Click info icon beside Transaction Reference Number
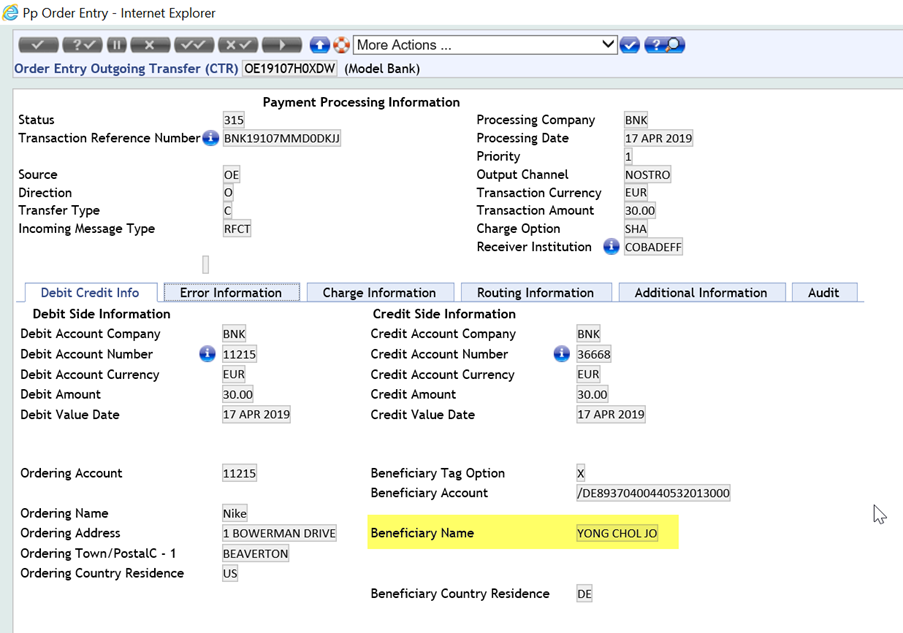 (209, 138)
